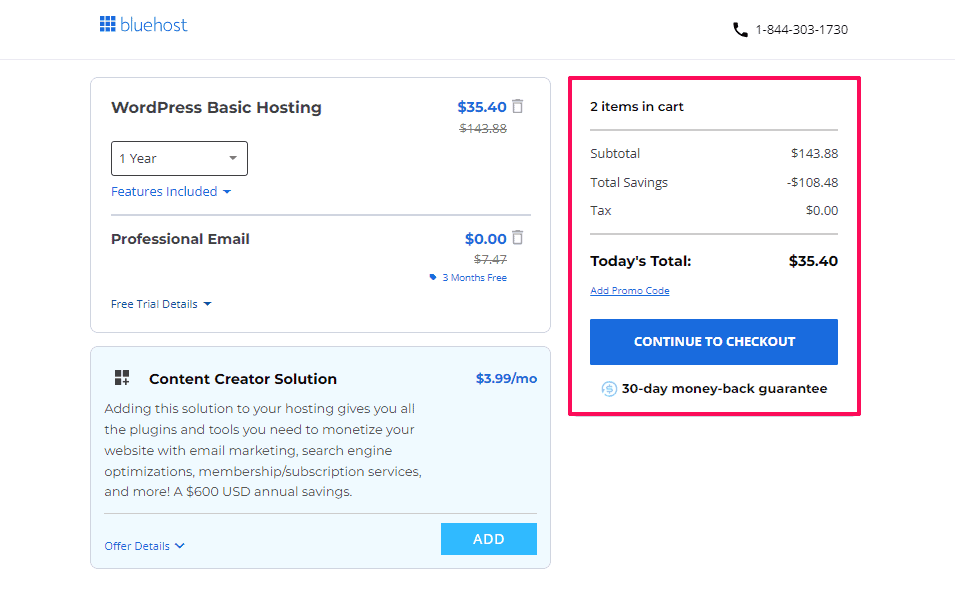This screenshot has width=955, height=592.
Task: Click the Bluehost grid logo icon
Action: click(x=108, y=25)
